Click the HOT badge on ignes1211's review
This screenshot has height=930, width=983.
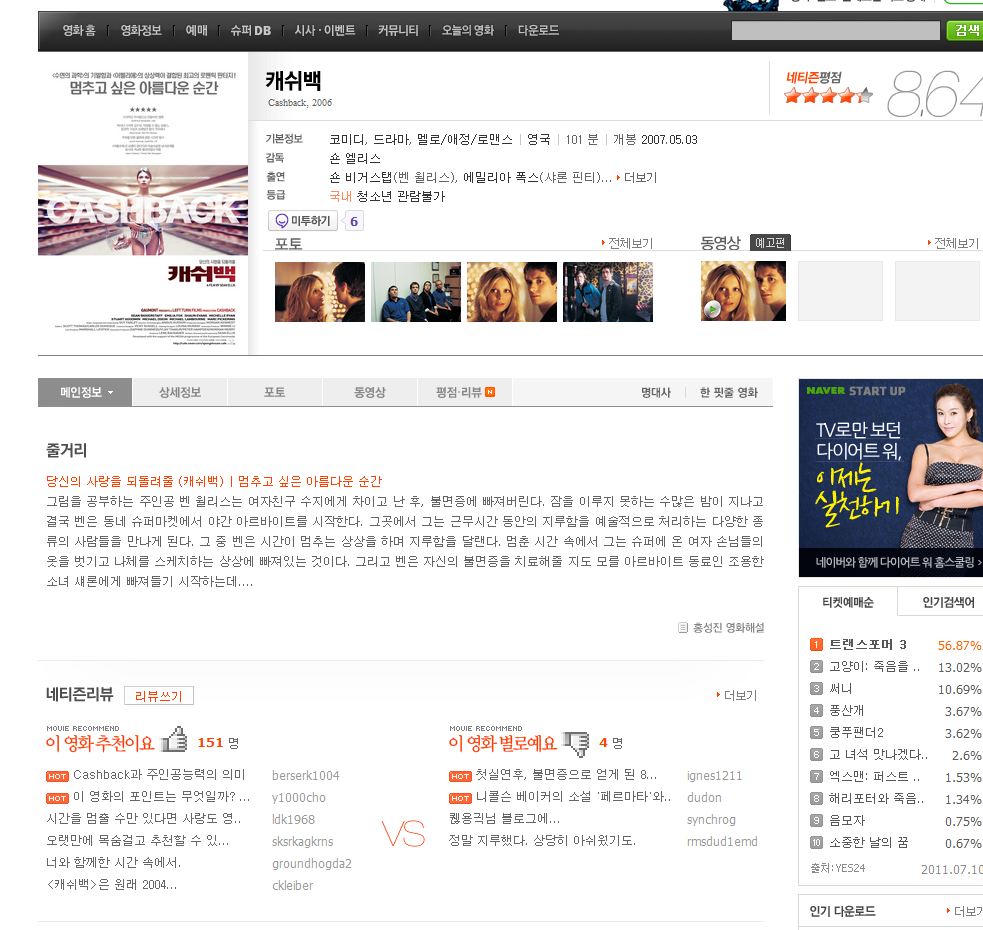point(460,776)
